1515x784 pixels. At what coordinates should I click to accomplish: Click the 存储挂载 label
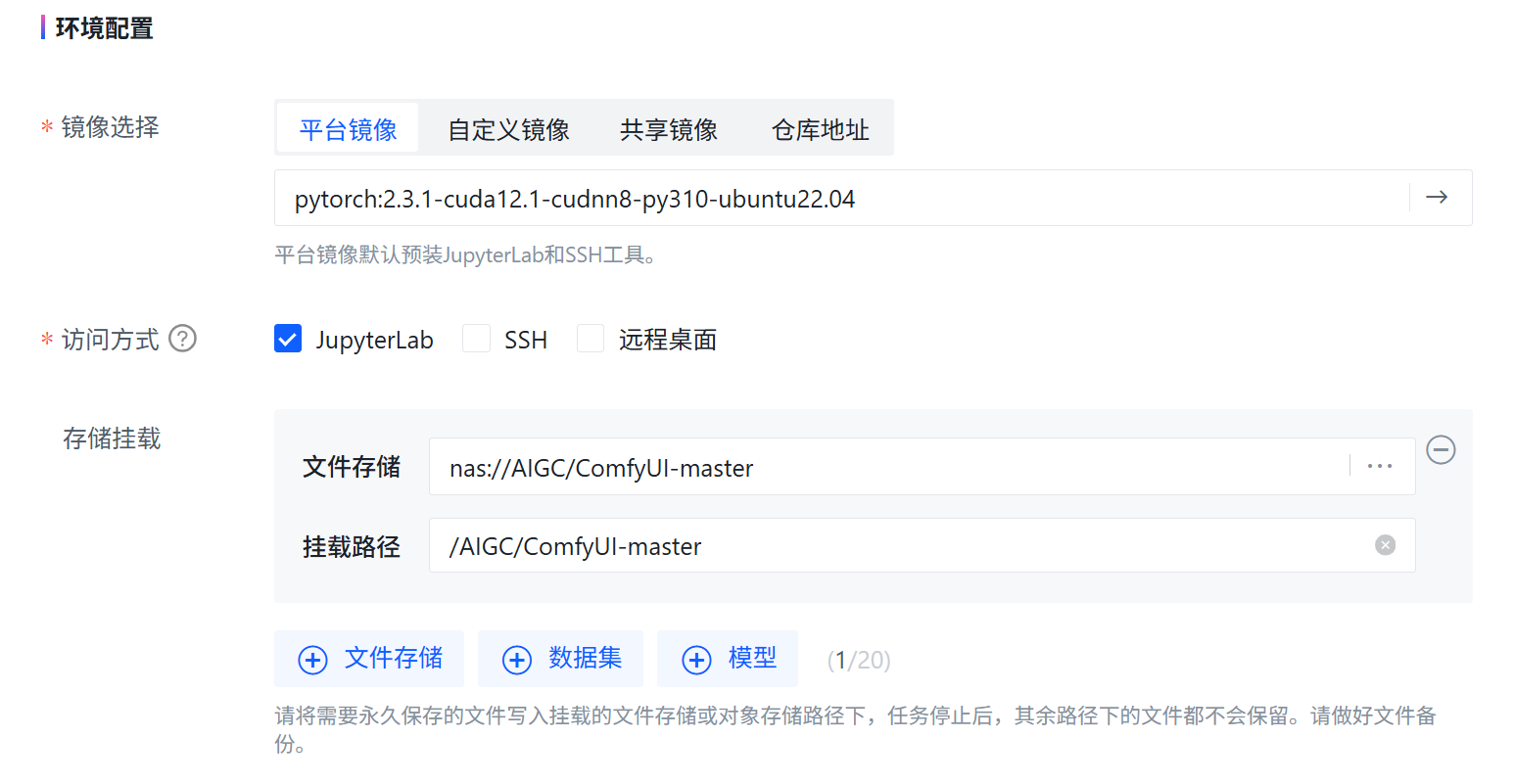click(x=111, y=438)
